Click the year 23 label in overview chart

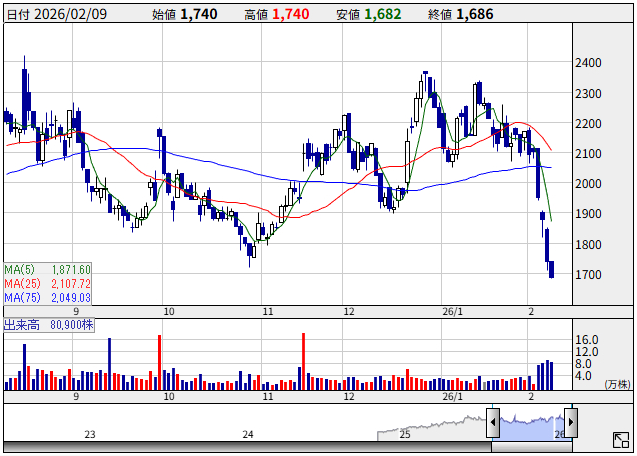pyautogui.click(x=90, y=434)
